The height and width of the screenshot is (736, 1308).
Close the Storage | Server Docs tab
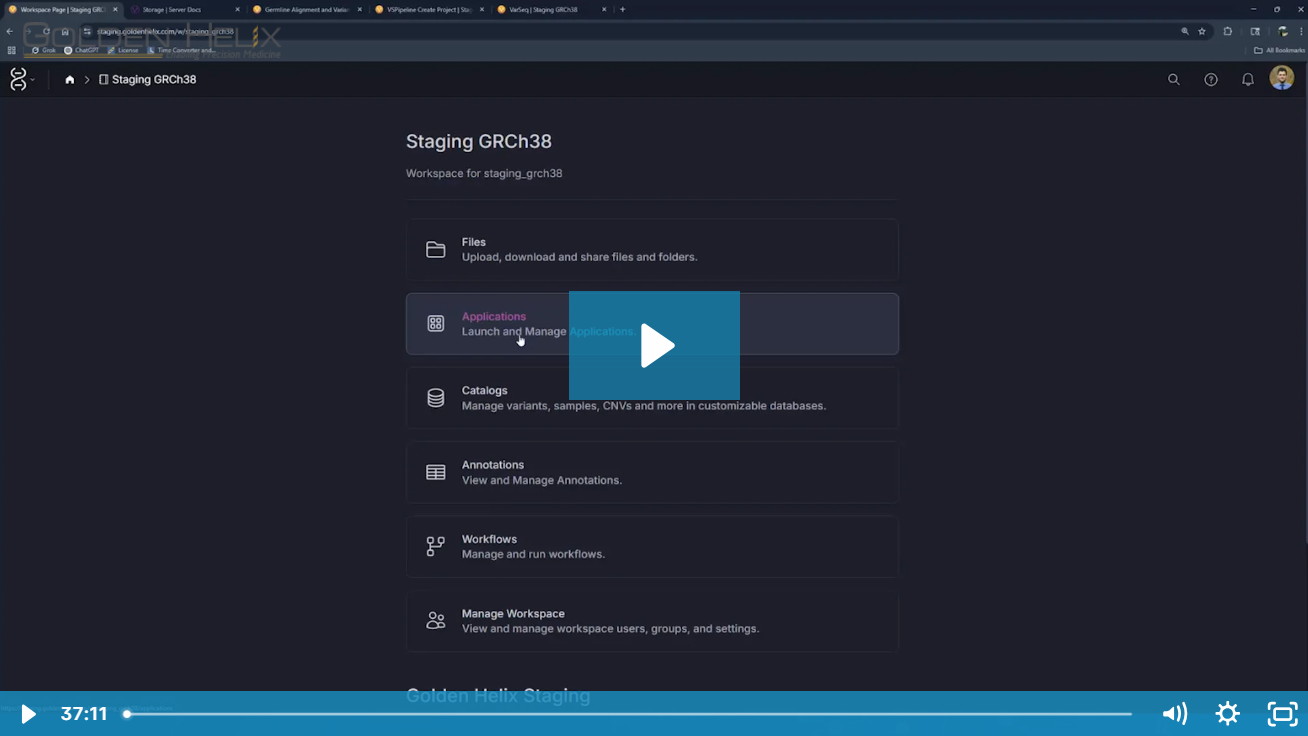tap(237, 9)
